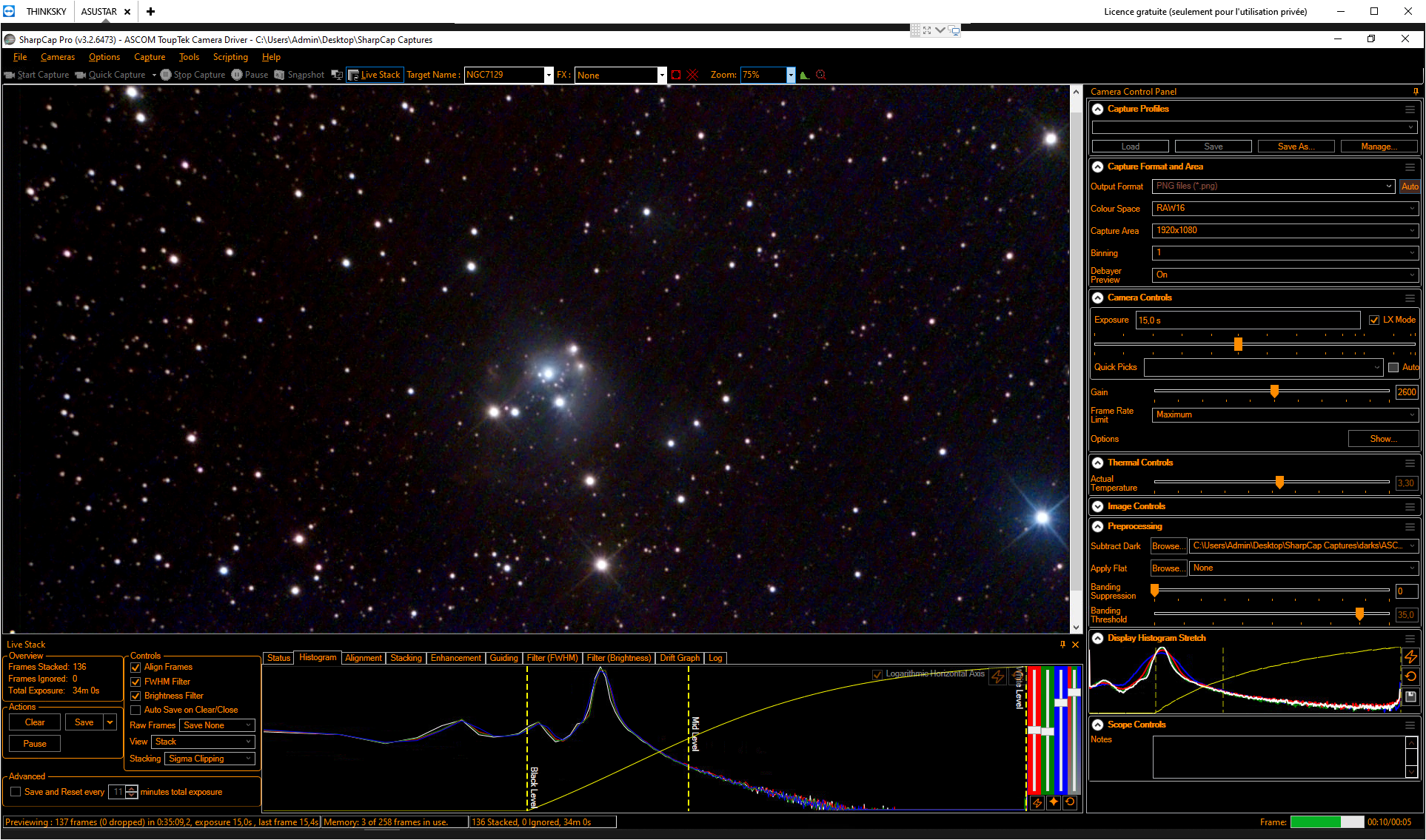This screenshot has width=1426, height=840.
Task: Click the Save button in Live Stack Actions
Action: (84, 722)
